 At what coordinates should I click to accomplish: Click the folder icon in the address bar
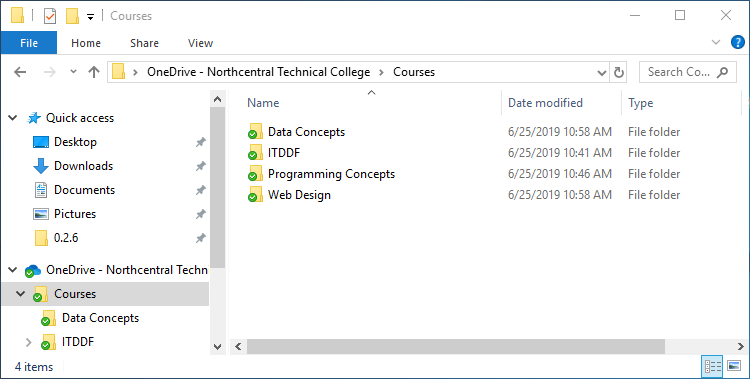click(x=119, y=72)
